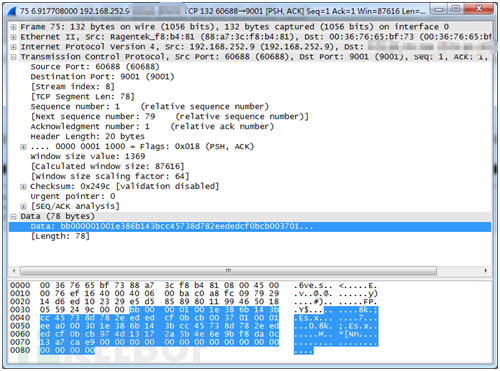Screen dimensions: 500x371
Task: Select the highlighted Data hex string row
Action: point(250,227)
